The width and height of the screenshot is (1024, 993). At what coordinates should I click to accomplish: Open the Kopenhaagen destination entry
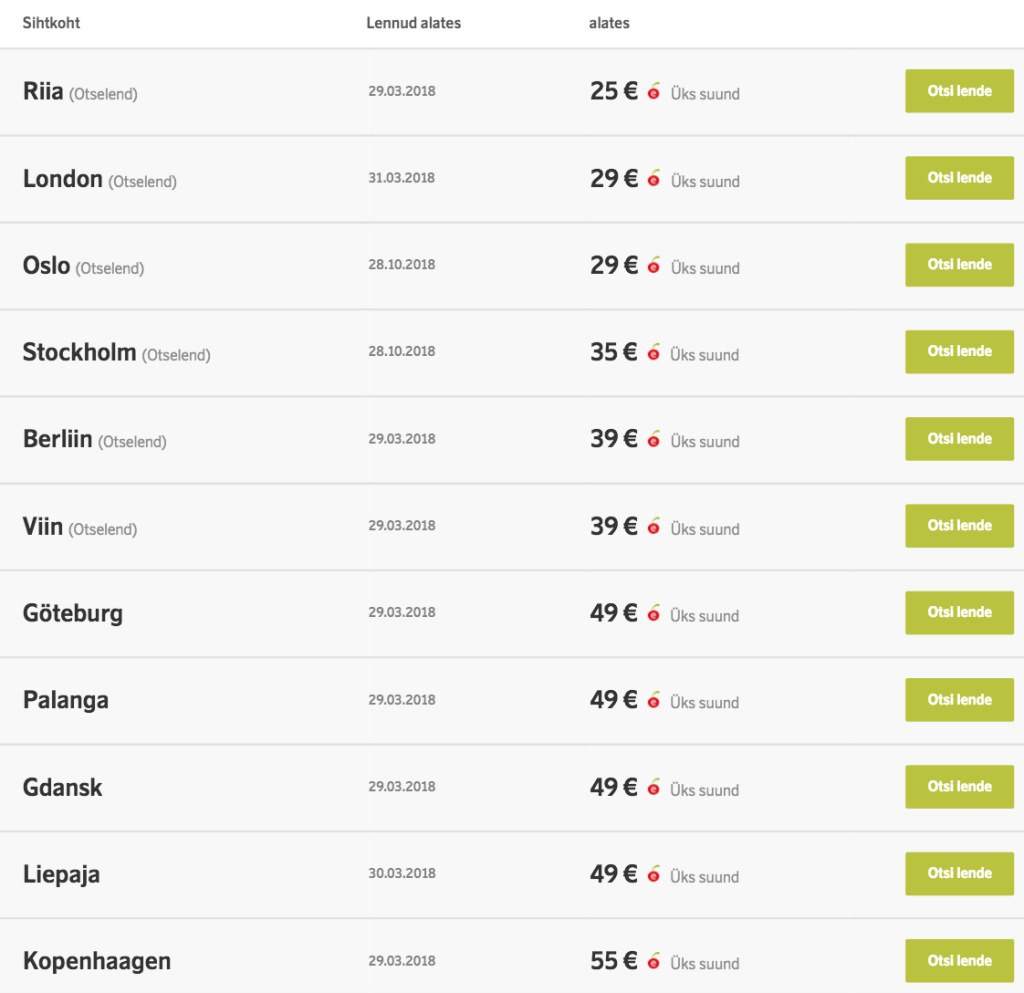[97, 961]
